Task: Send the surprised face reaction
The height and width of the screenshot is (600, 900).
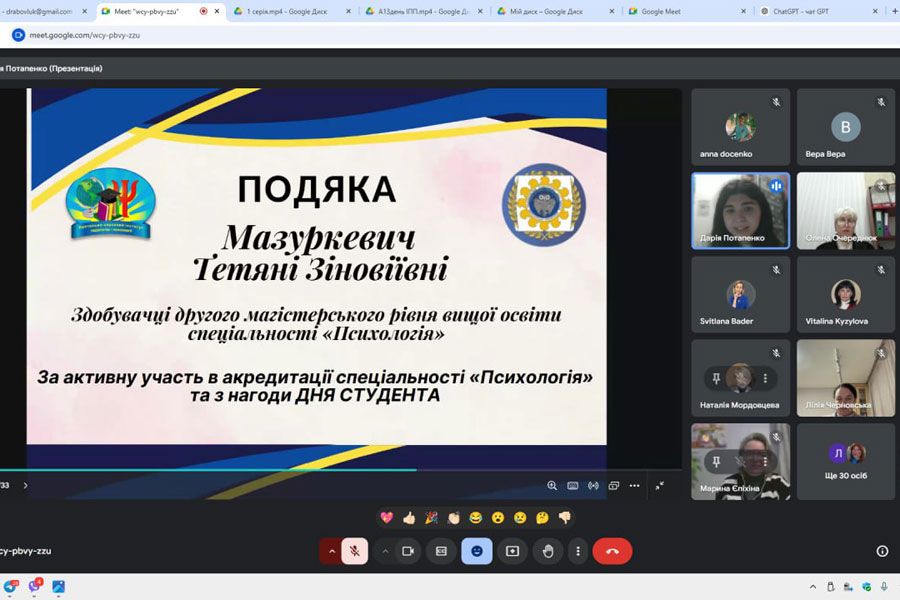Action: coord(498,518)
